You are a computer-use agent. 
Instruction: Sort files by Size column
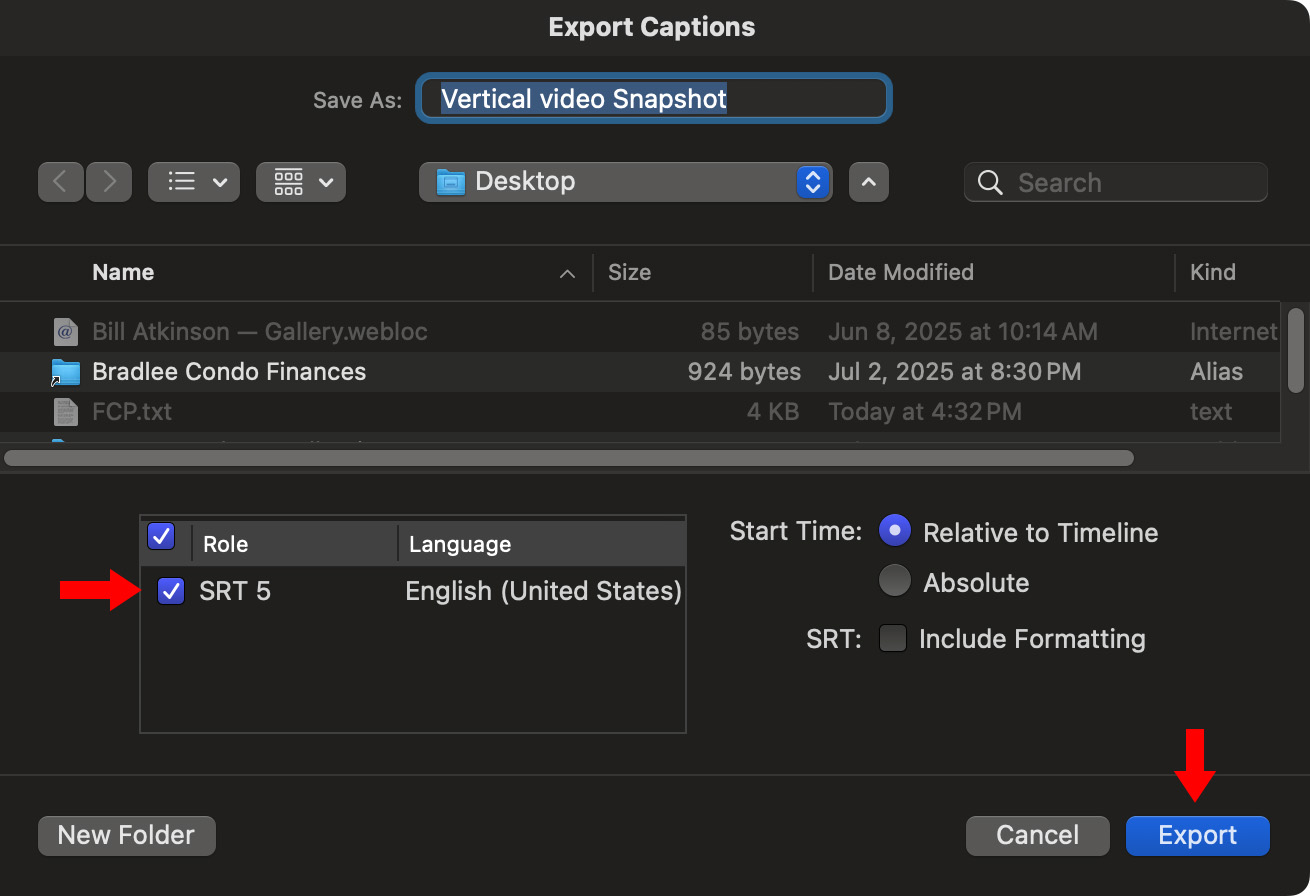629,272
